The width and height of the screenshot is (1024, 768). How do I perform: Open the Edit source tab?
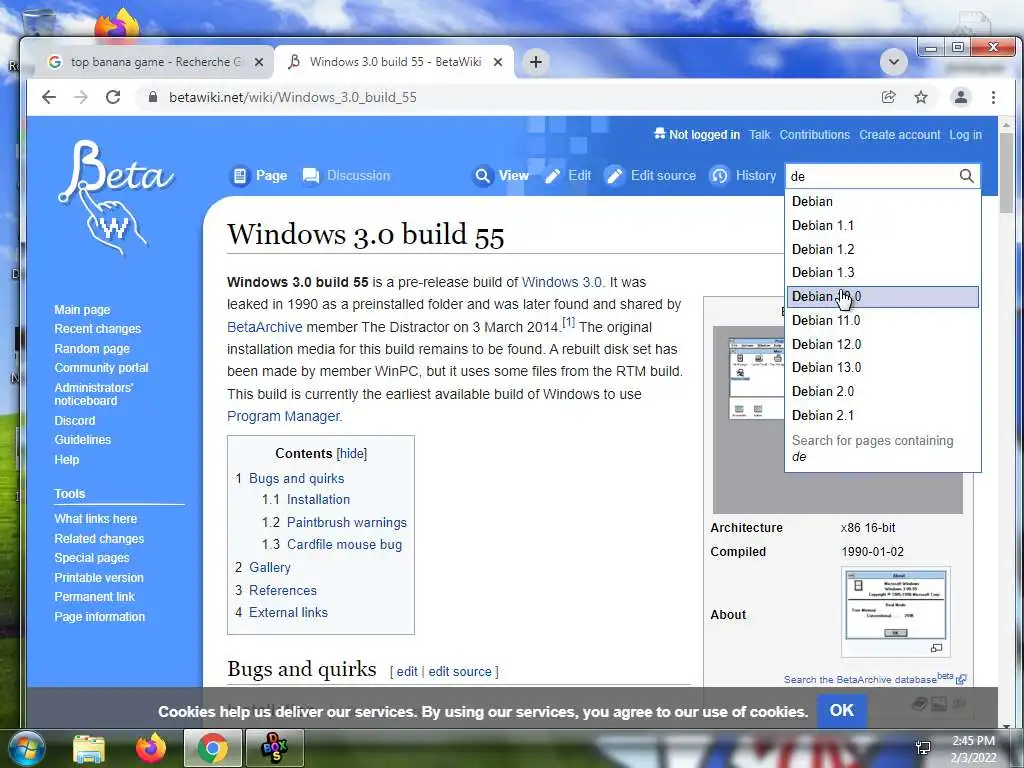point(650,176)
